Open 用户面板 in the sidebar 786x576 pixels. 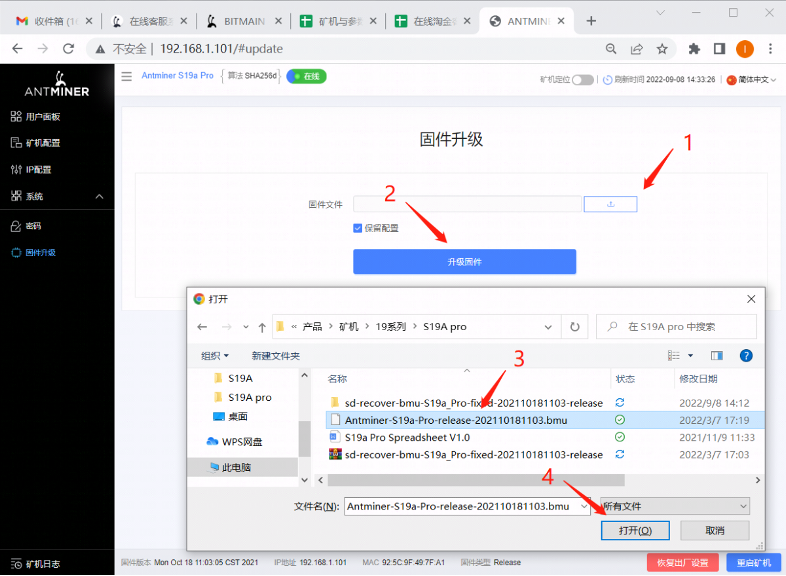point(35,117)
